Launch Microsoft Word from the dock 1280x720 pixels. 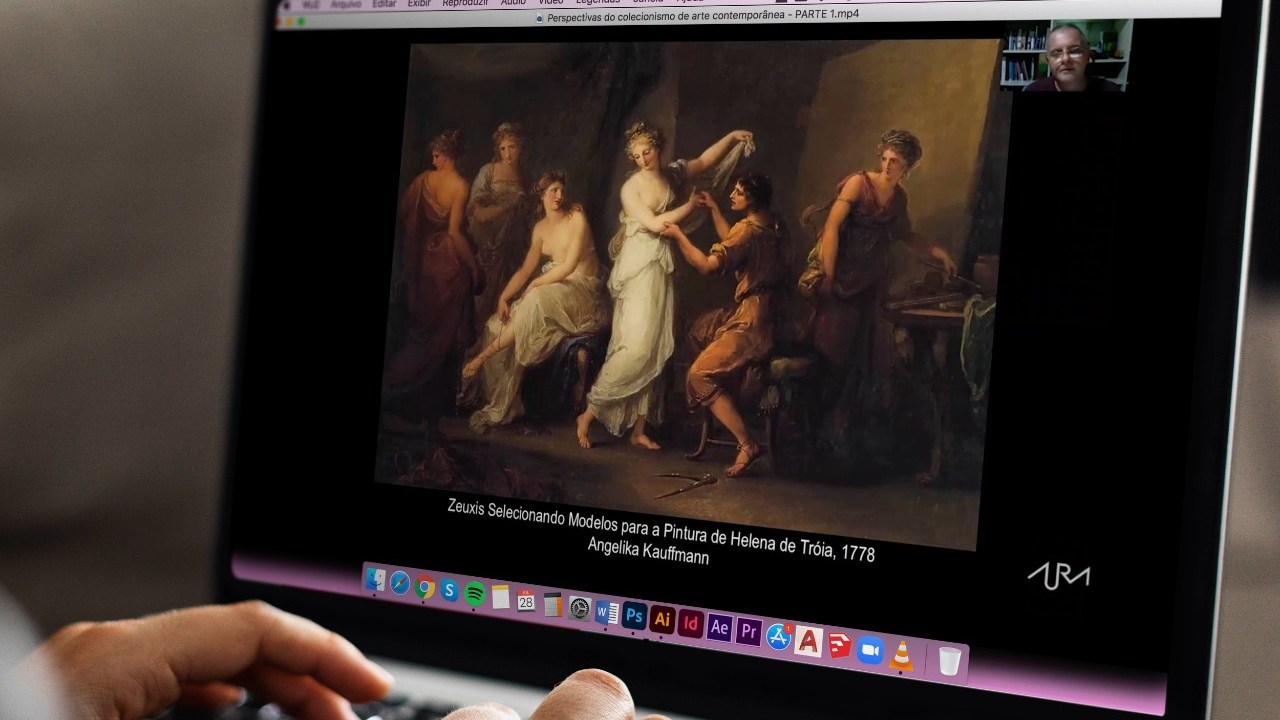606,612
